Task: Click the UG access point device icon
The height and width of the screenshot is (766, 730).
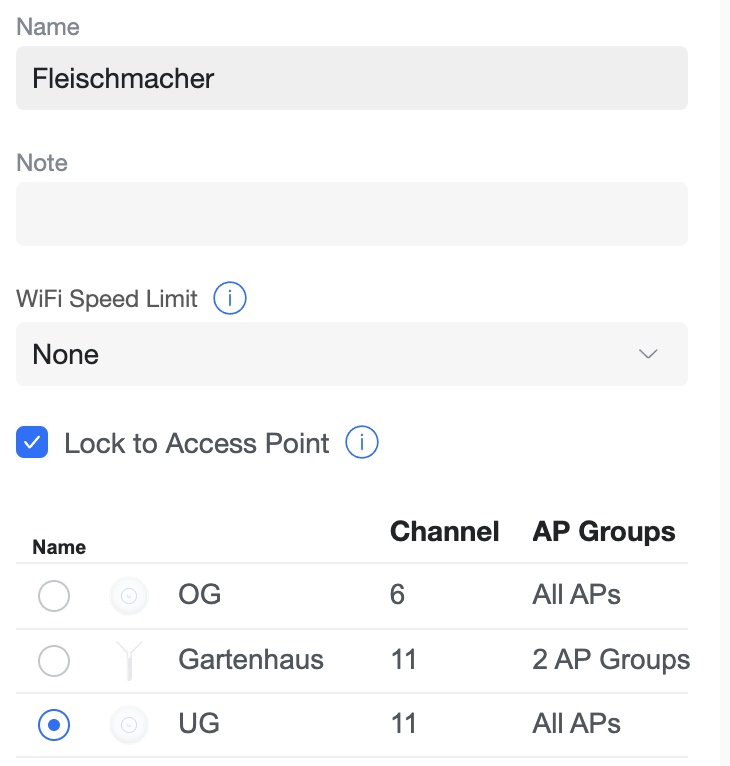Action: tap(128, 724)
